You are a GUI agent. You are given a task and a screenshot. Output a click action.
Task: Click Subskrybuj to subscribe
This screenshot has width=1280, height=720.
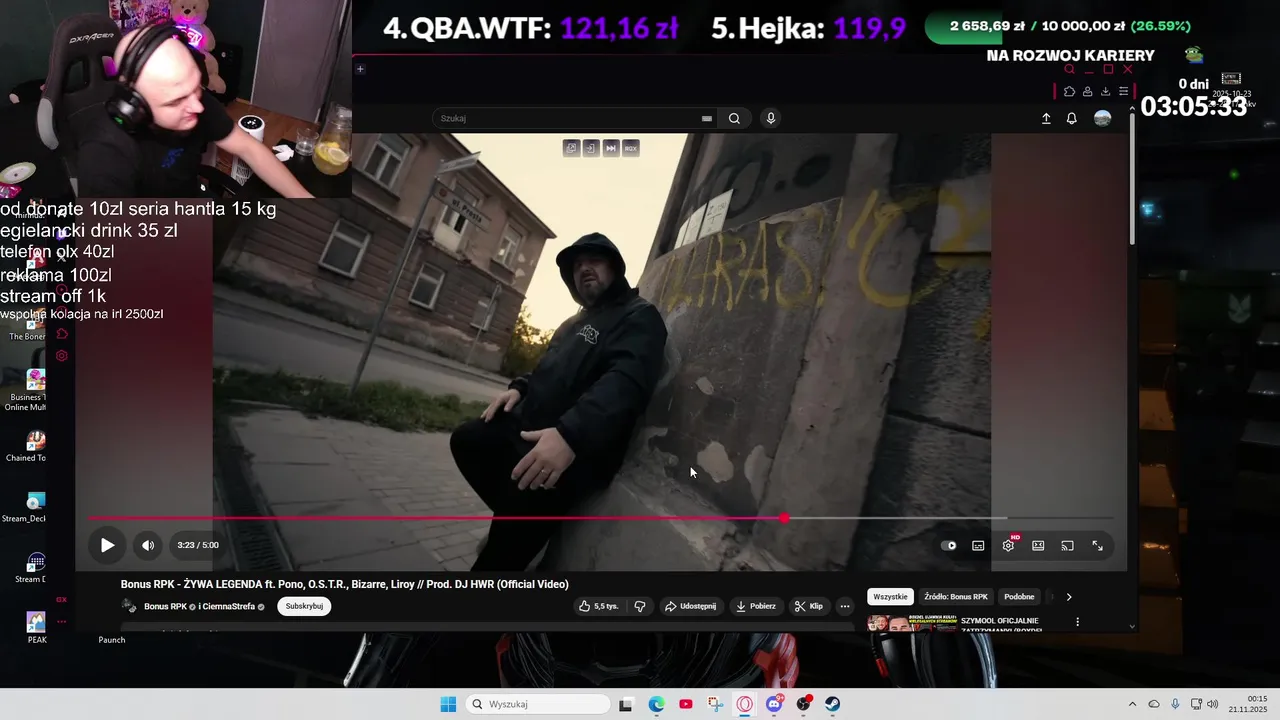(304, 606)
